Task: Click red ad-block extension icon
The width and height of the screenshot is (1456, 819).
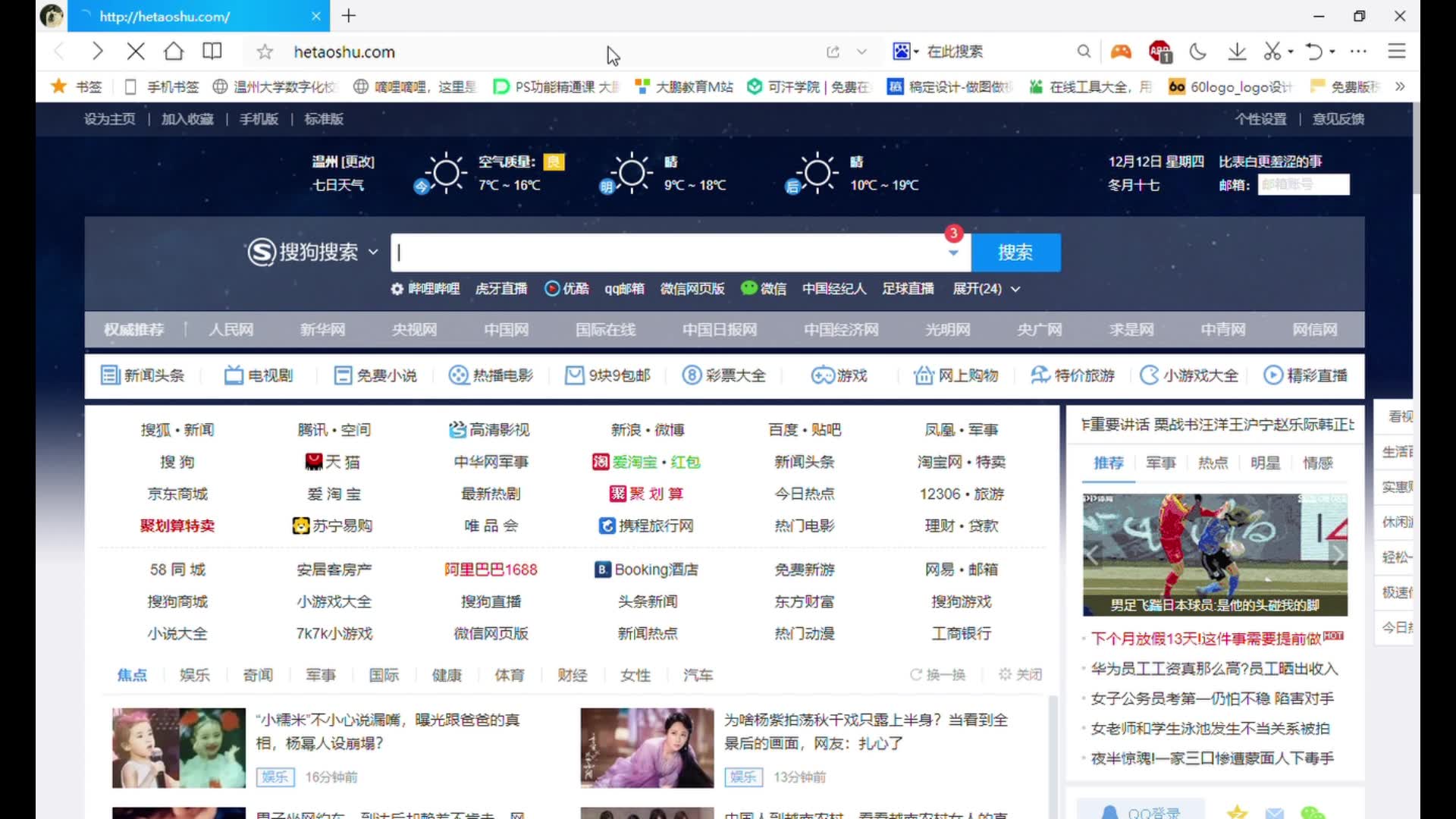Action: point(1160,52)
